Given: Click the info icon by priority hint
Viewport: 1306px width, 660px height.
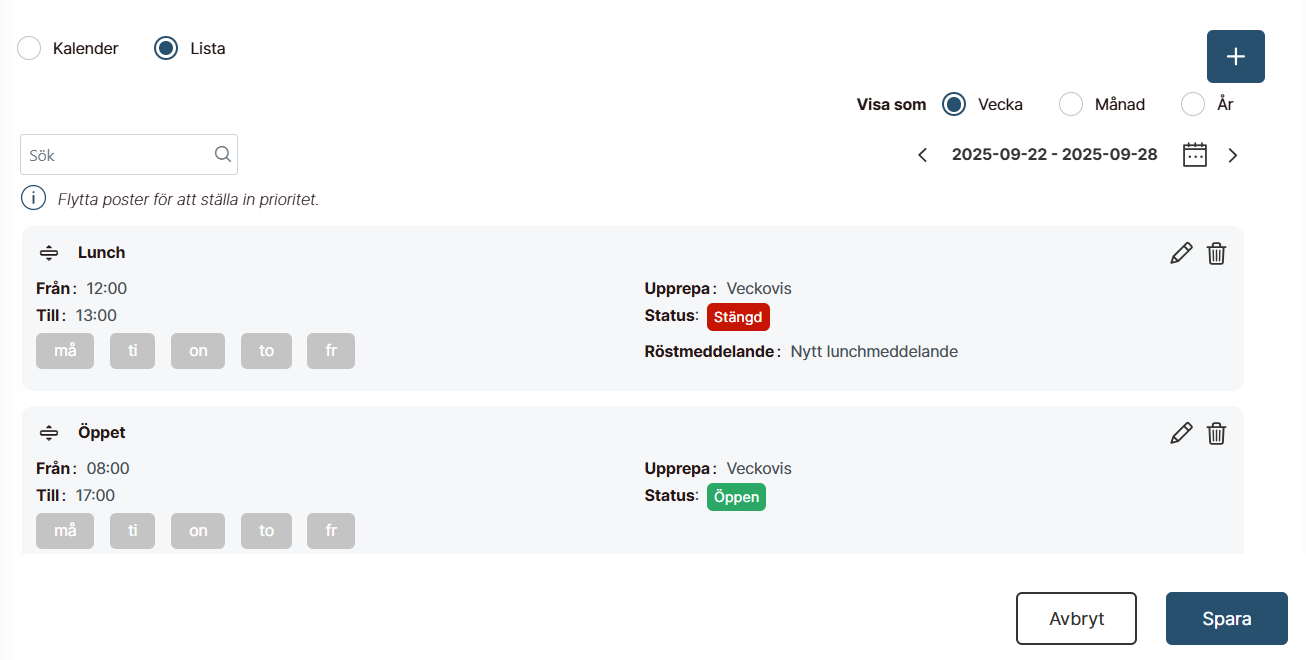Looking at the screenshot, I should [x=33, y=198].
